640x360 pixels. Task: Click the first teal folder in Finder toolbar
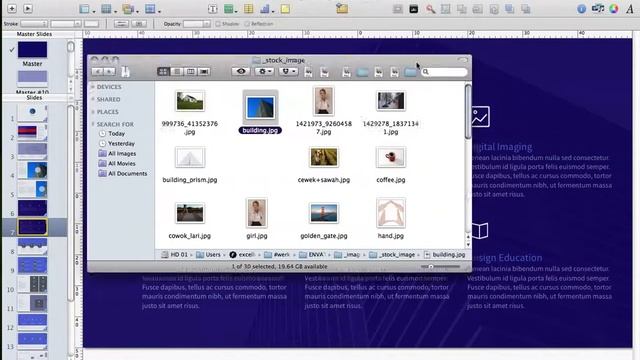click(362, 72)
